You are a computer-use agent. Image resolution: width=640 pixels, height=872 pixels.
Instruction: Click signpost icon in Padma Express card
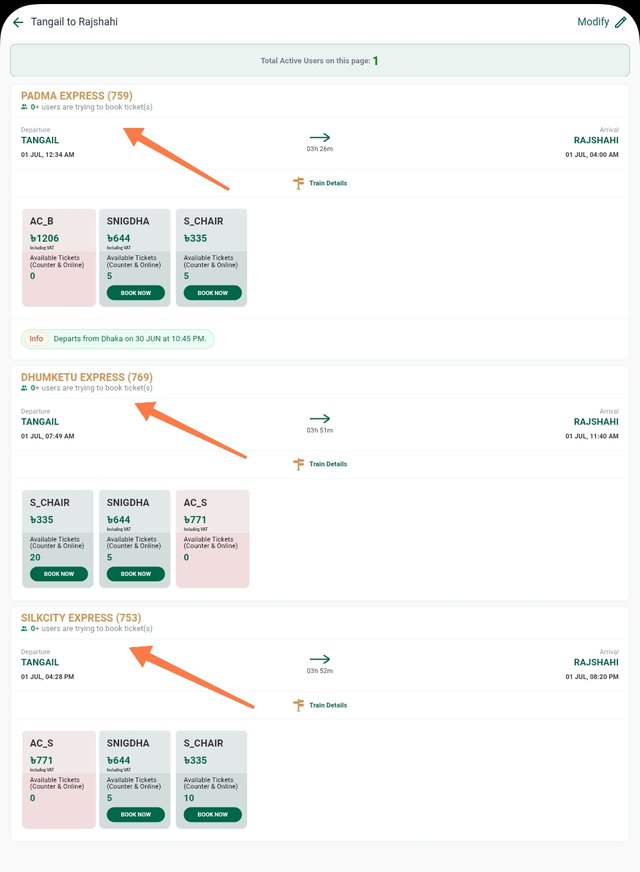[x=299, y=183]
